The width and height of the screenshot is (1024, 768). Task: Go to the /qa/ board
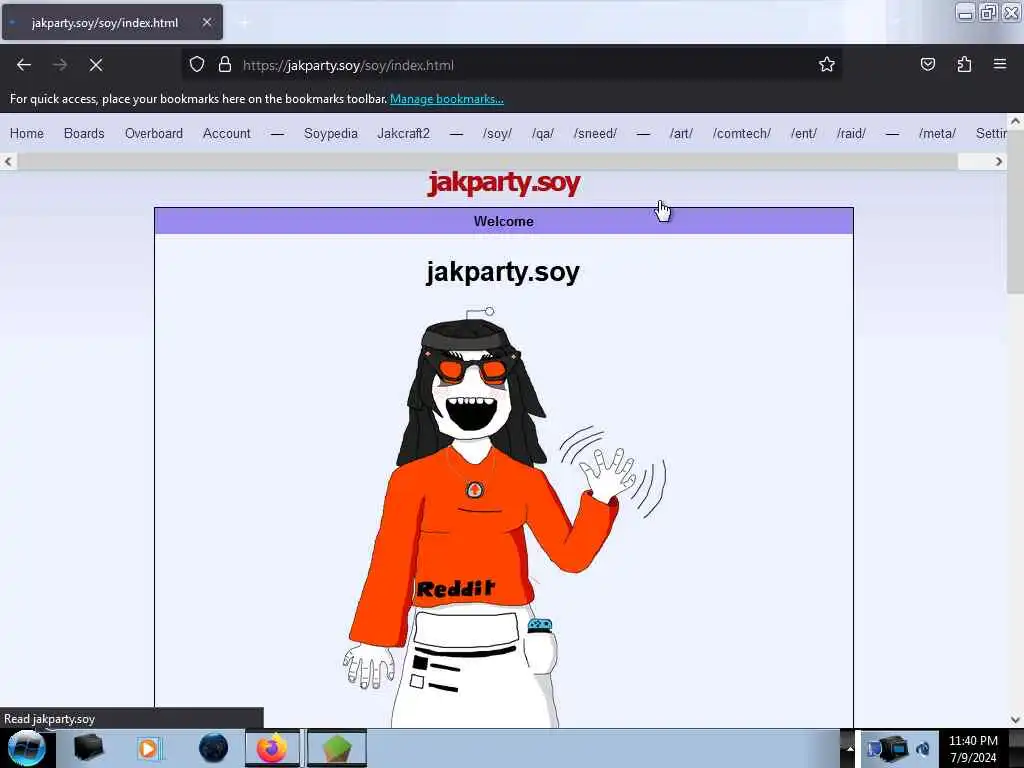(x=543, y=134)
